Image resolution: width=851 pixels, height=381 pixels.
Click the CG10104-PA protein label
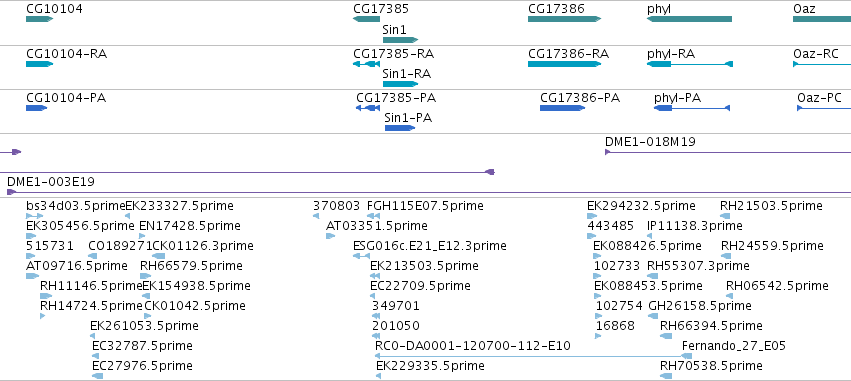[x=66, y=98]
